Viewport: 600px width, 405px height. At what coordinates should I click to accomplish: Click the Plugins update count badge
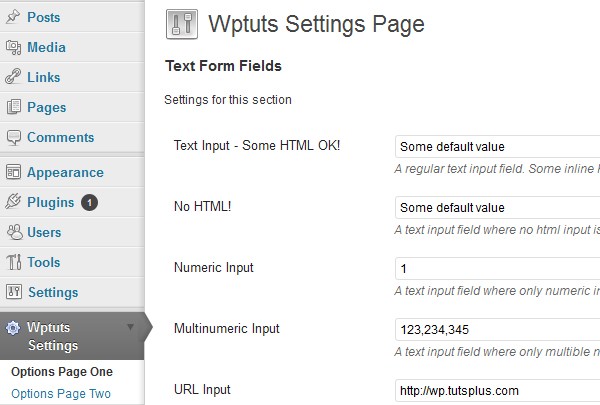coord(89,202)
